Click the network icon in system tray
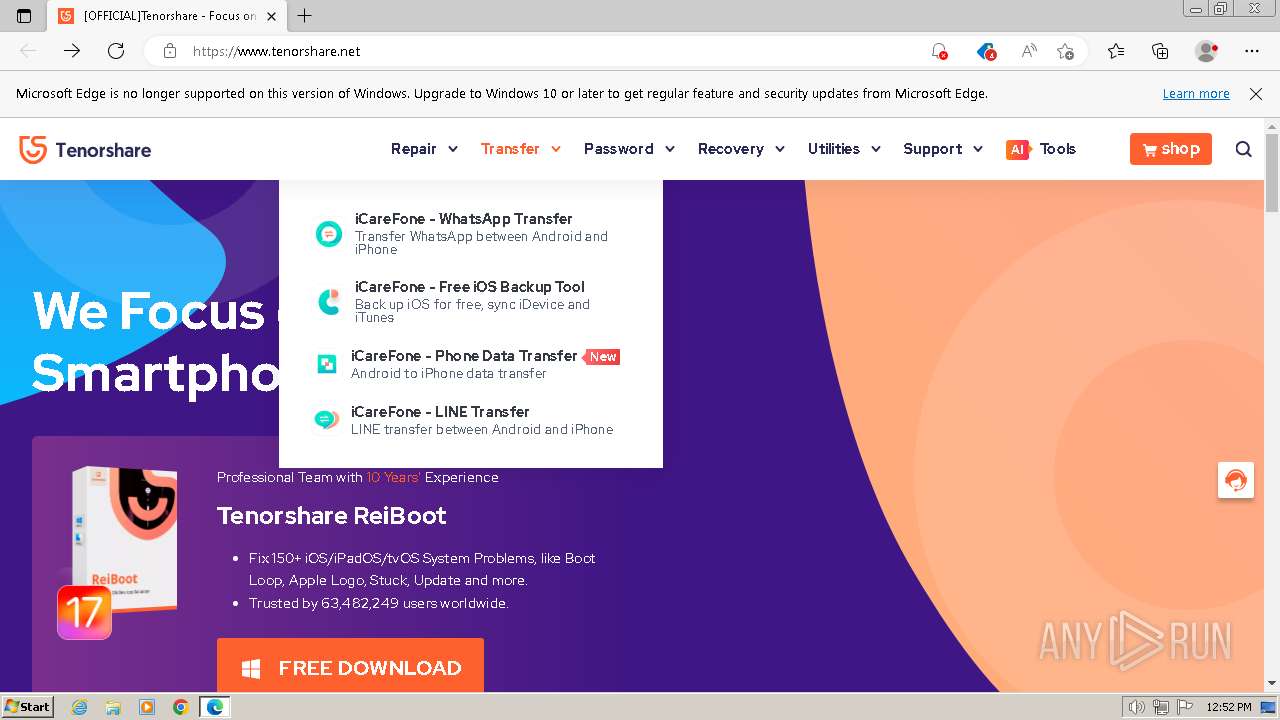Image resolution: width=1280 pixels, height=720 pixels. tap(1160, 707)
